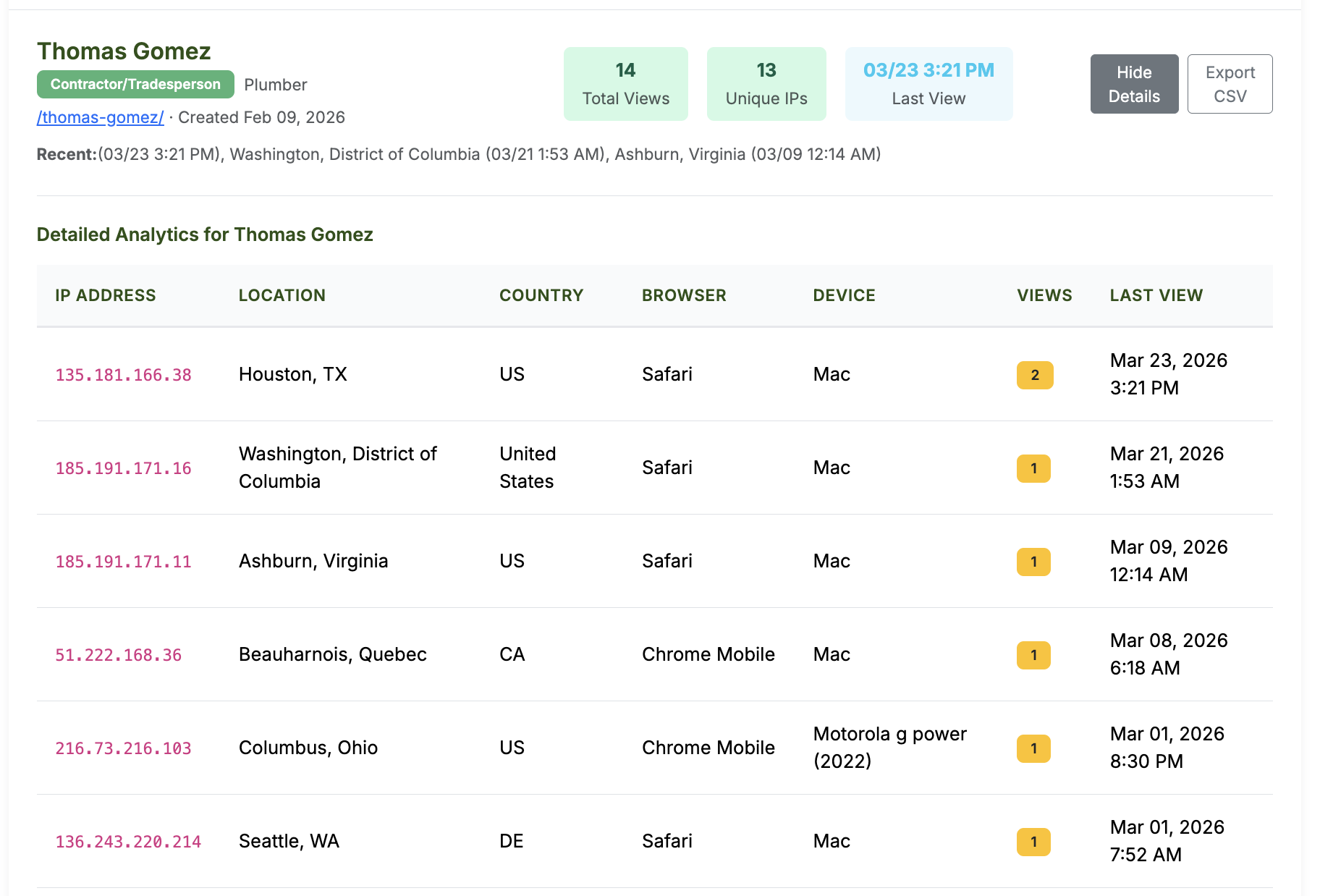
Task: Open details for IP 135.181.166.38
Action: pyautogui.click(x=123, y=375)
